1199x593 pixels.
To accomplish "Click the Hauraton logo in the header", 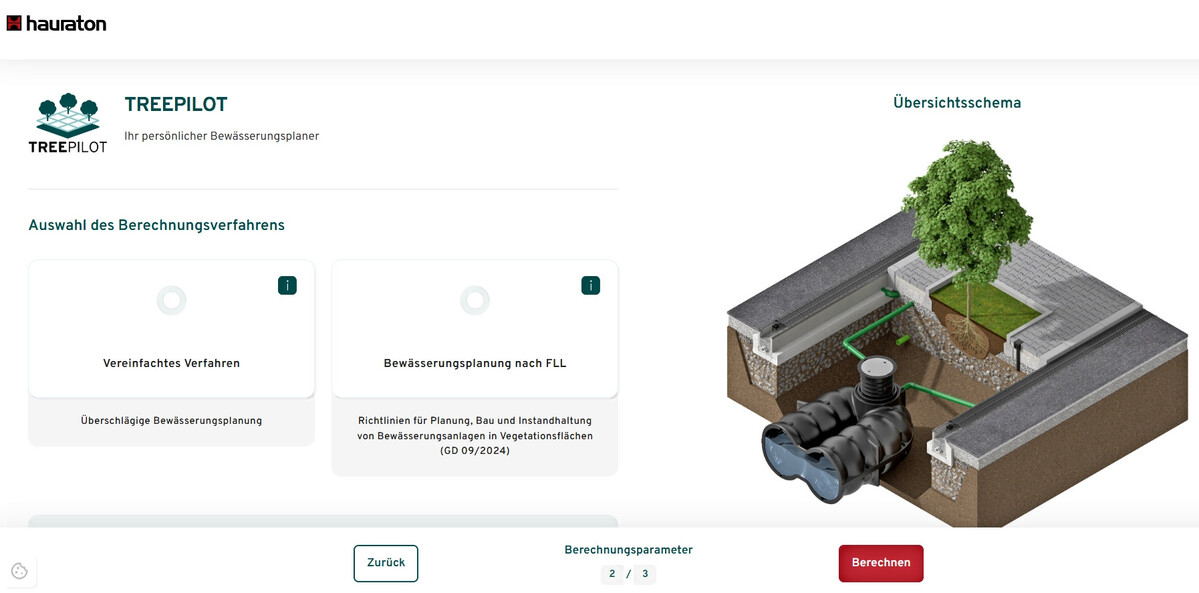I will [57, 23].
